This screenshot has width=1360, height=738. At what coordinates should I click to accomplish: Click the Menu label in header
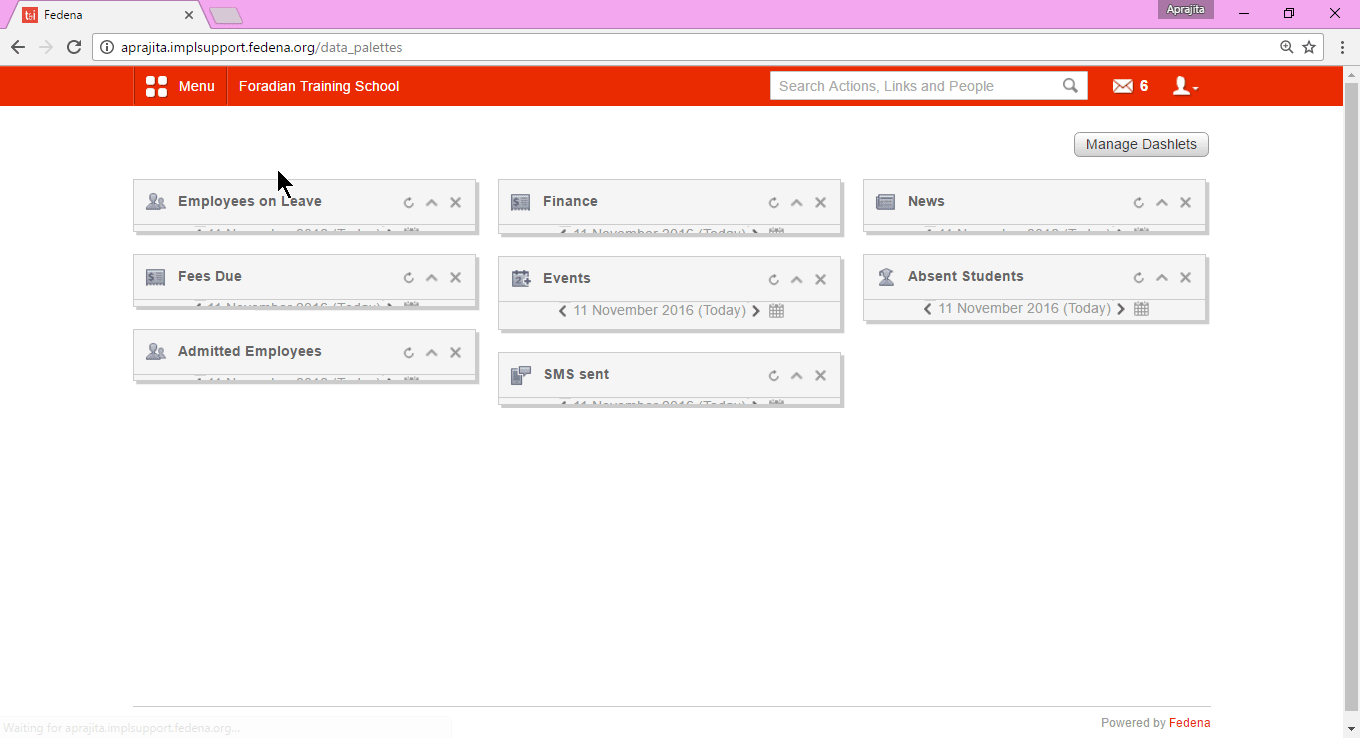197,86
